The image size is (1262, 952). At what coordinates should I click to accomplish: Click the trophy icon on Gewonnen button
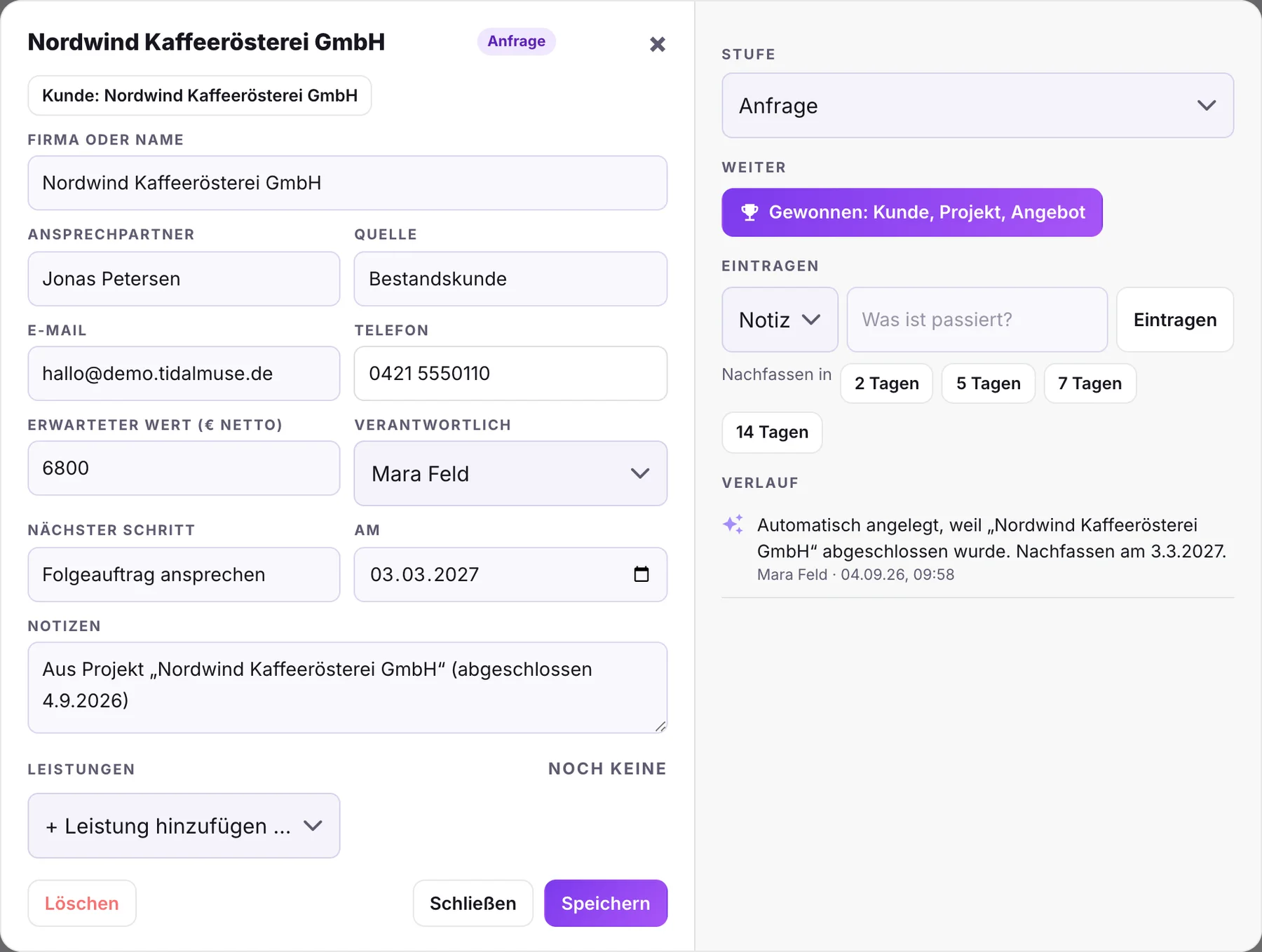(x=749, y=212)
